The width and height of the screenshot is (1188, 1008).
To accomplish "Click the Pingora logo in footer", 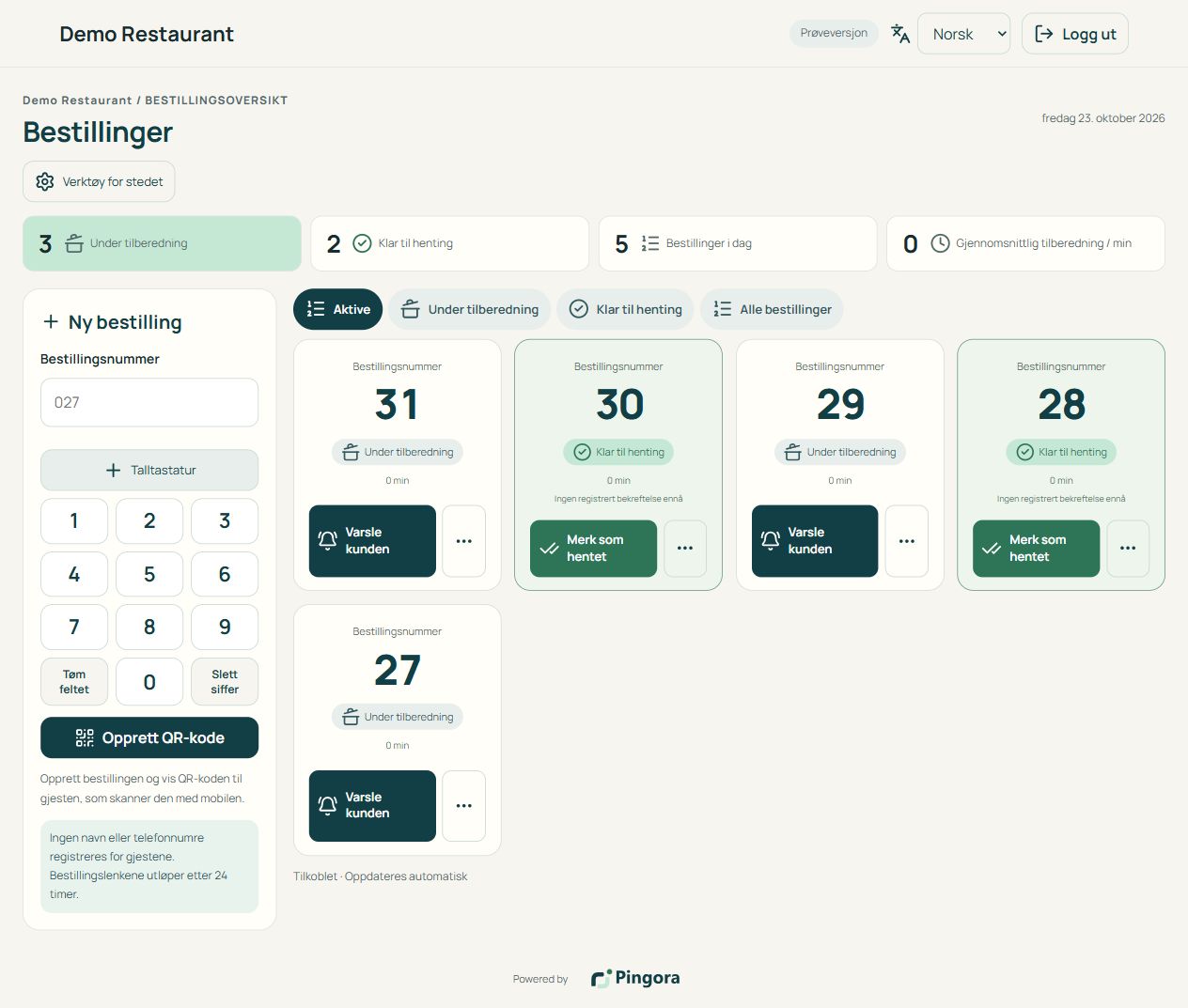I will pyautogui.click(x=635, y=978).
